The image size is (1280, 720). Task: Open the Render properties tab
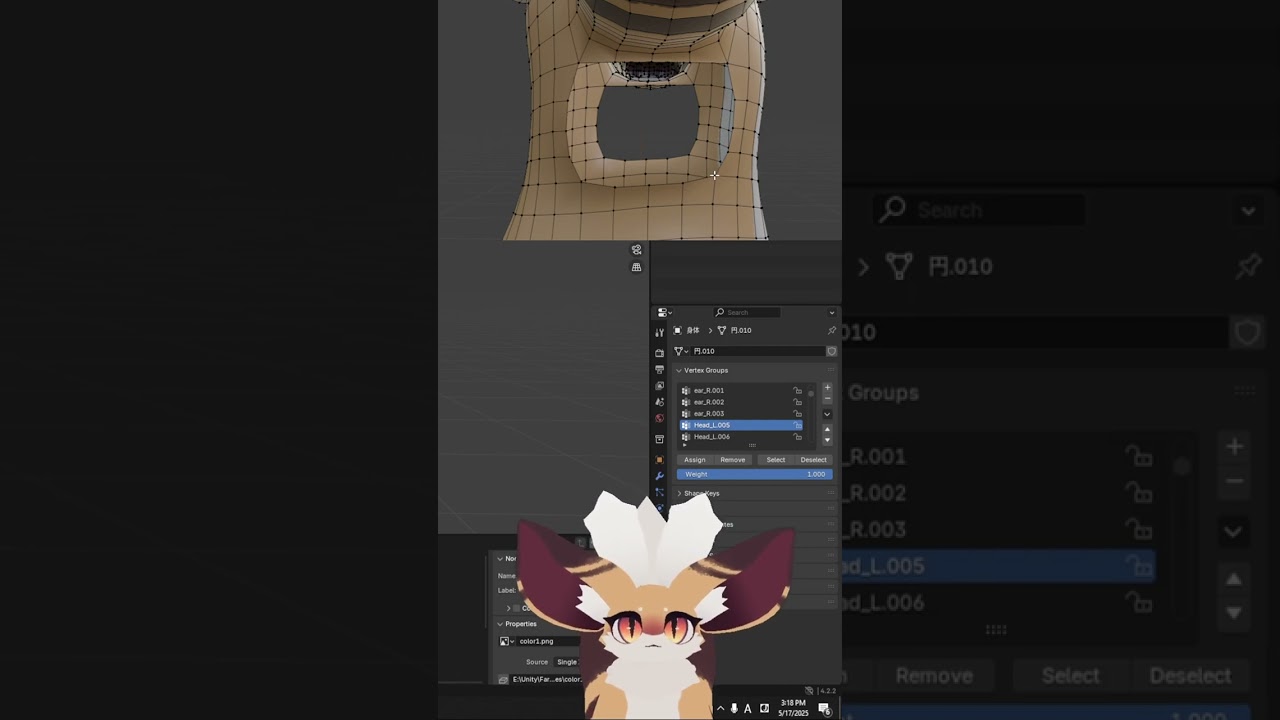[659, 353]
